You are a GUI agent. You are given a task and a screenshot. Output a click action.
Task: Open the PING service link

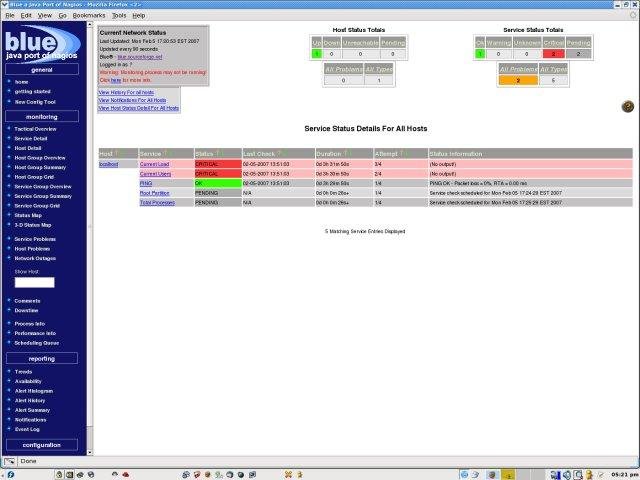coord(146,183)
